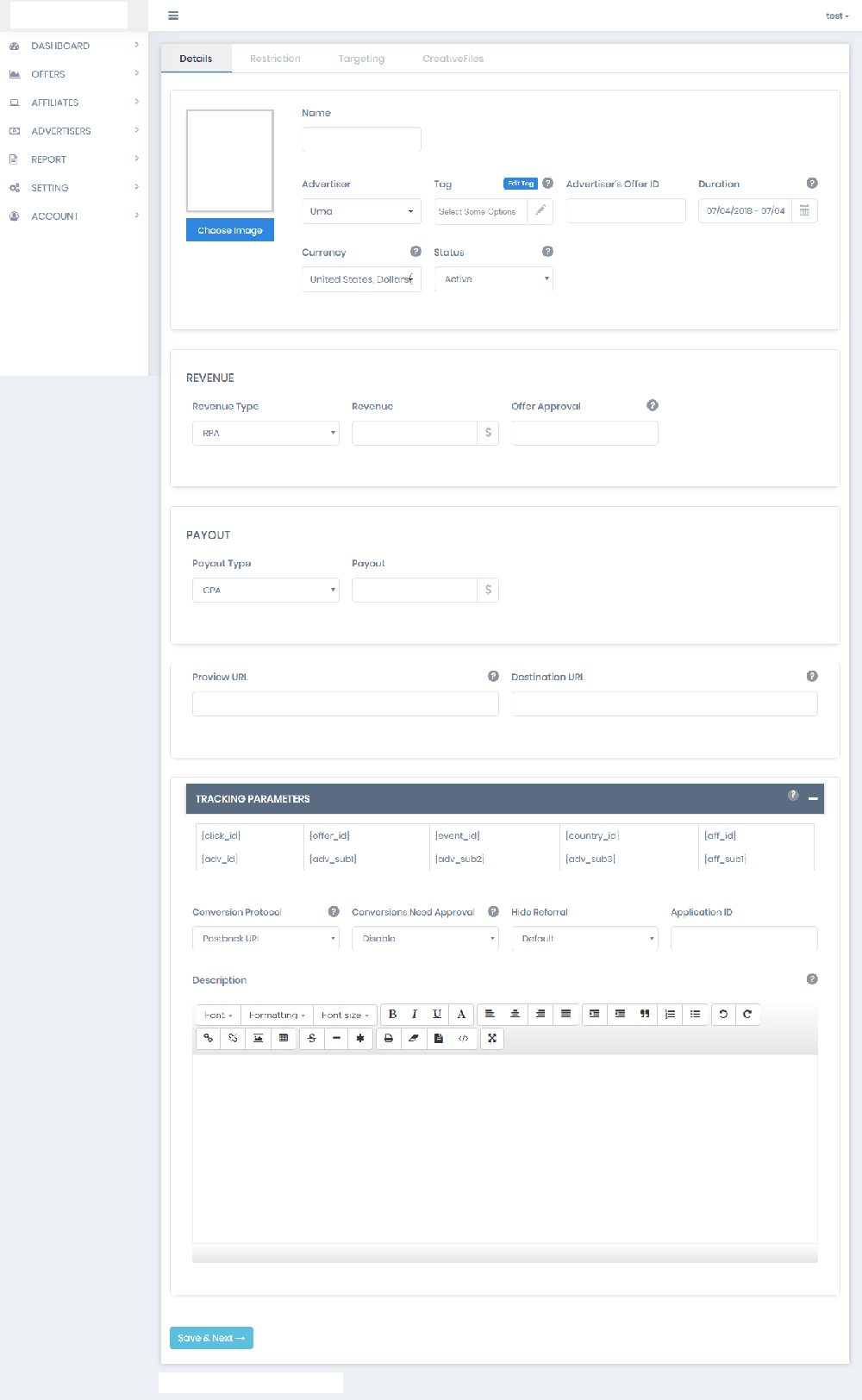Show help icon next to Edit Tag
The image size is (862, 1400).
point(547,184)
